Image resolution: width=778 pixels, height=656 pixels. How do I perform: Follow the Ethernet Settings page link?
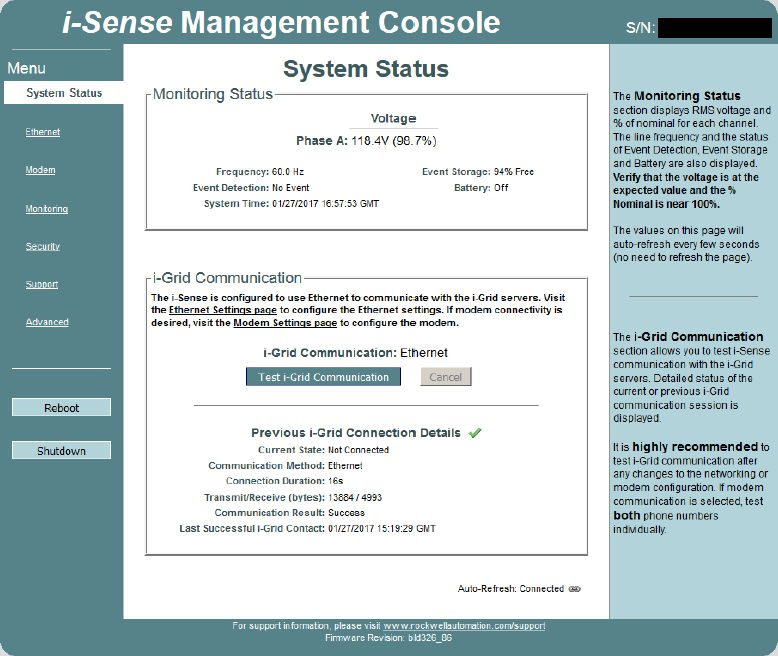point(223,310)
